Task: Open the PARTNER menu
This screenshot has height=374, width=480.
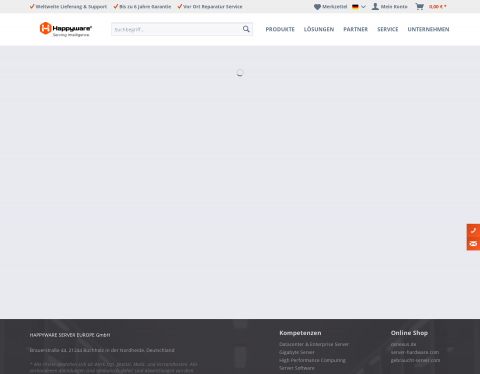Action: pyautogui.click(x=356, y=29)
